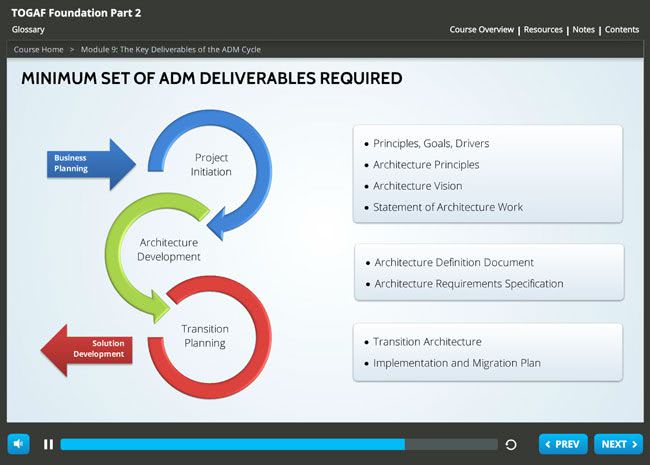Pause the slide playback
Screen dimensions: 650x465
pos(48,444)
